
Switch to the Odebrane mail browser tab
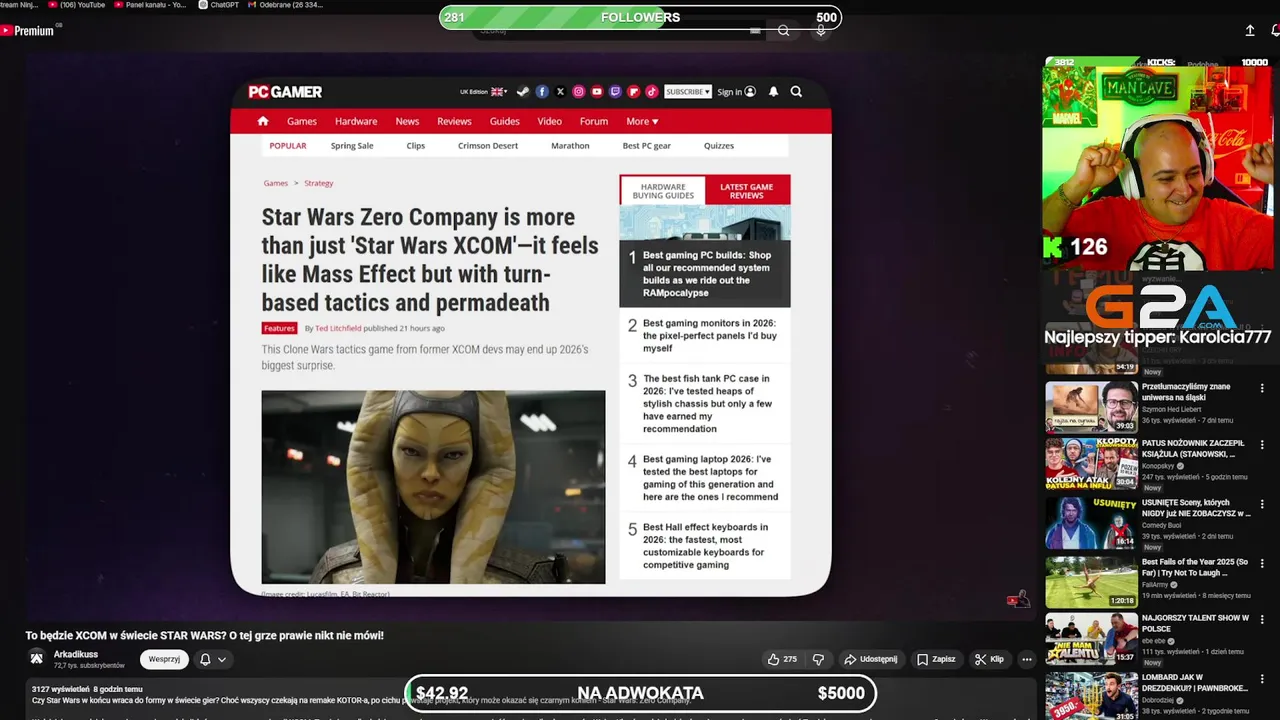285,5
